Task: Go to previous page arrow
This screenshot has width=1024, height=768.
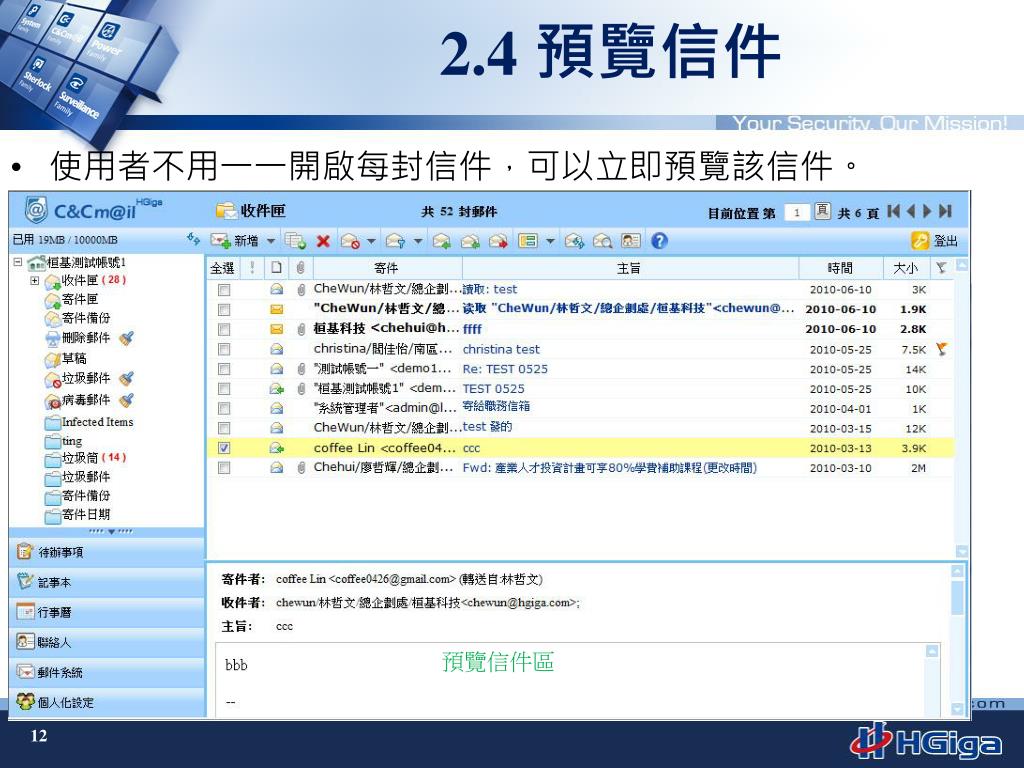Action: [x=910, y=212]
